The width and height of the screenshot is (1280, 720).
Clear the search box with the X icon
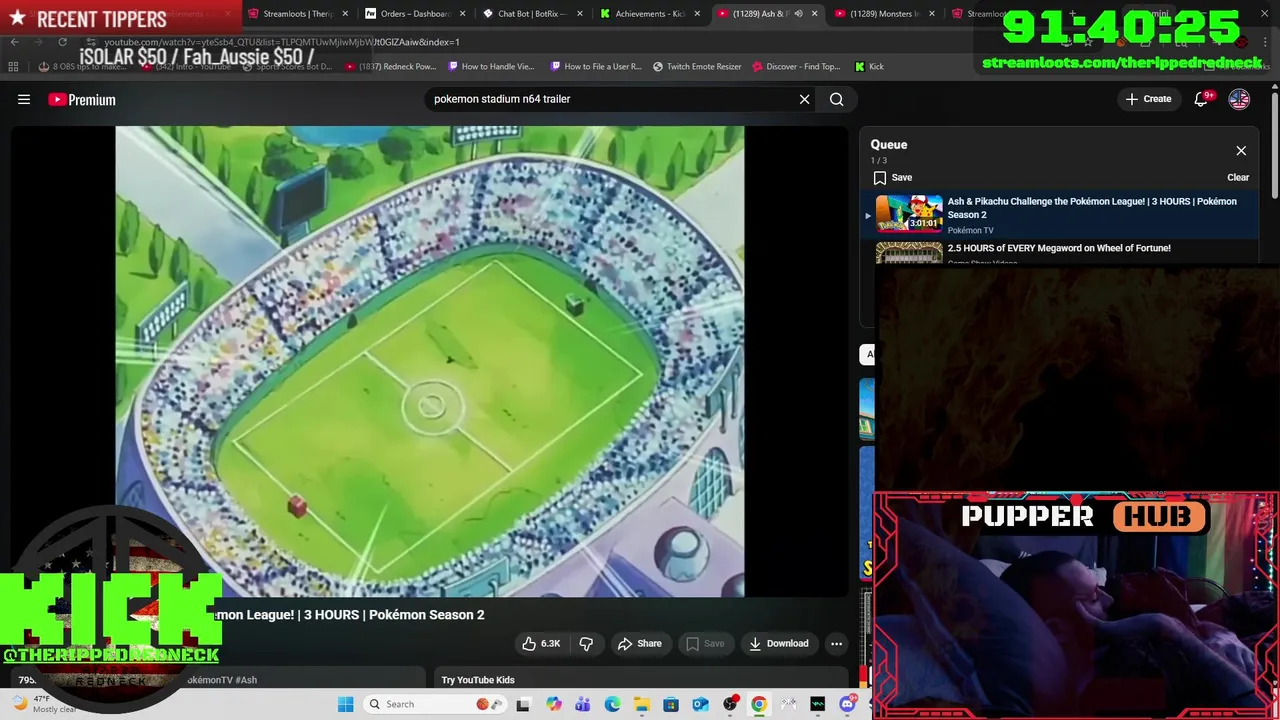[x=804, y=99]
